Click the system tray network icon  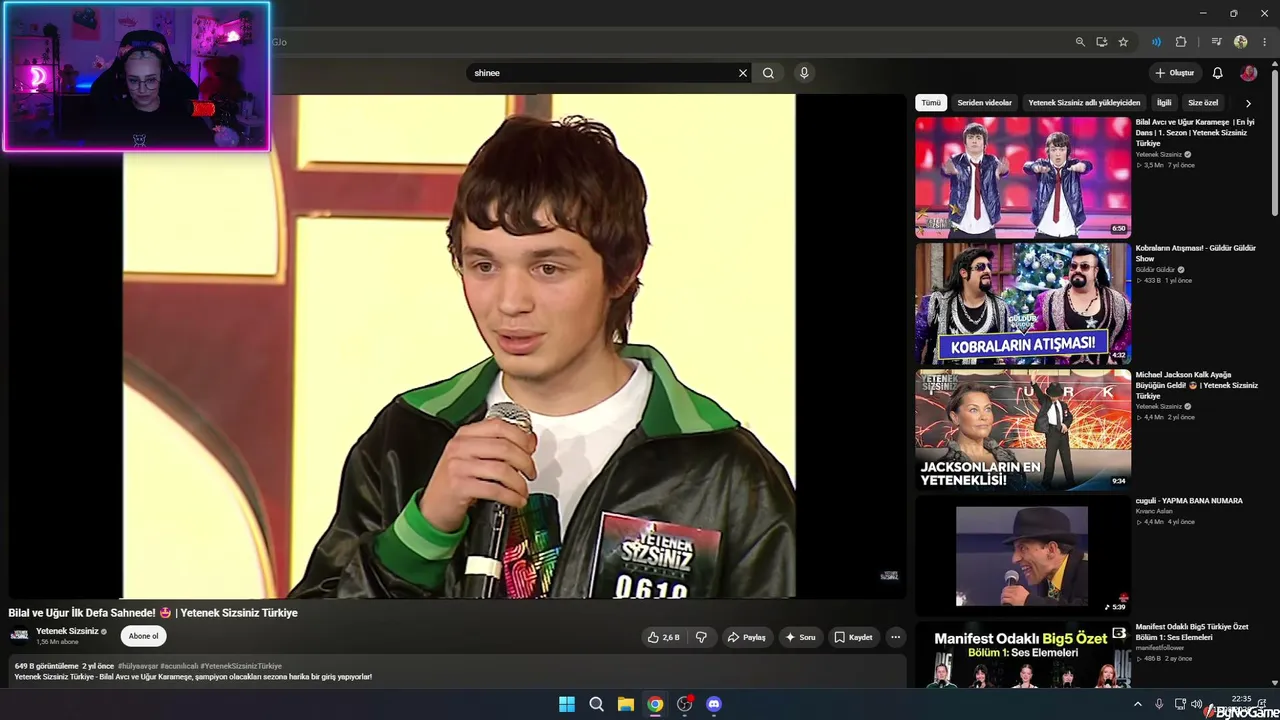click(x=1180, y=704)
